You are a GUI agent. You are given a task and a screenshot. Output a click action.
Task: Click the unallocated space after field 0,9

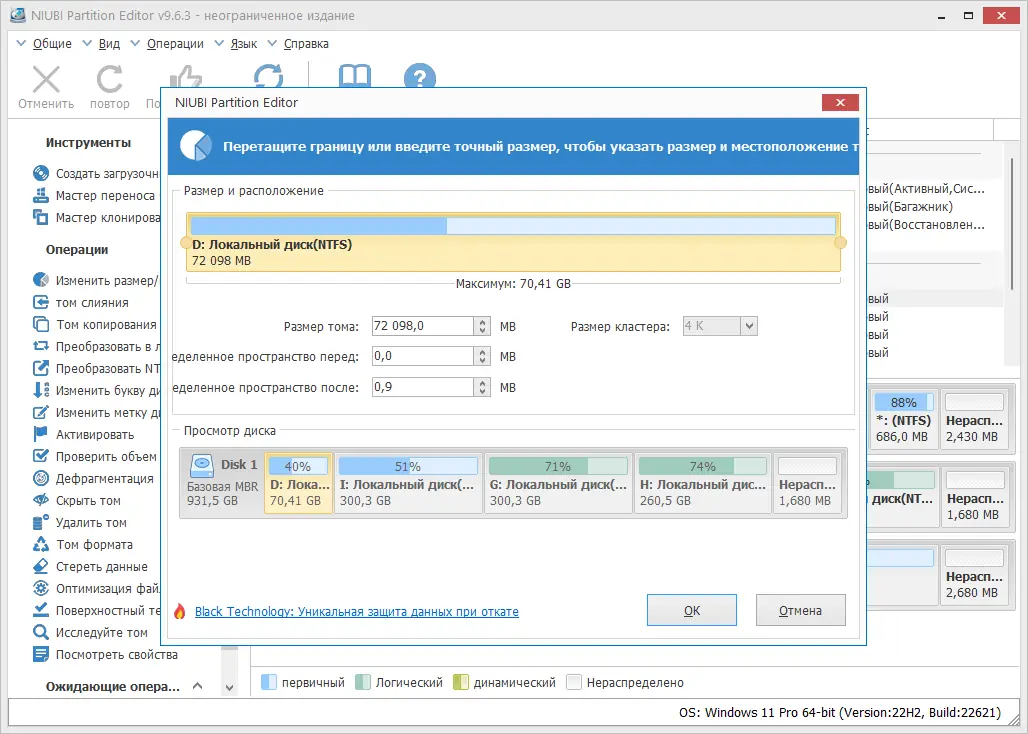click(423, 387)
